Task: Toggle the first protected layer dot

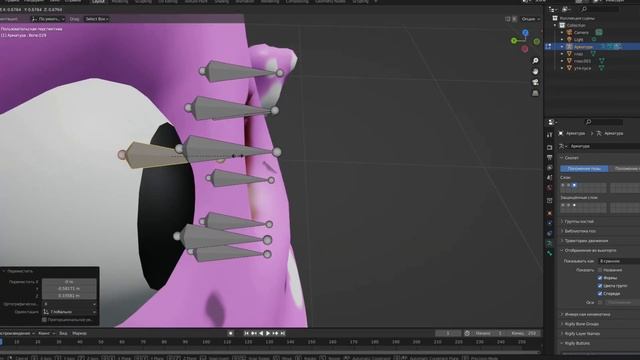Action: click(563, 205)
